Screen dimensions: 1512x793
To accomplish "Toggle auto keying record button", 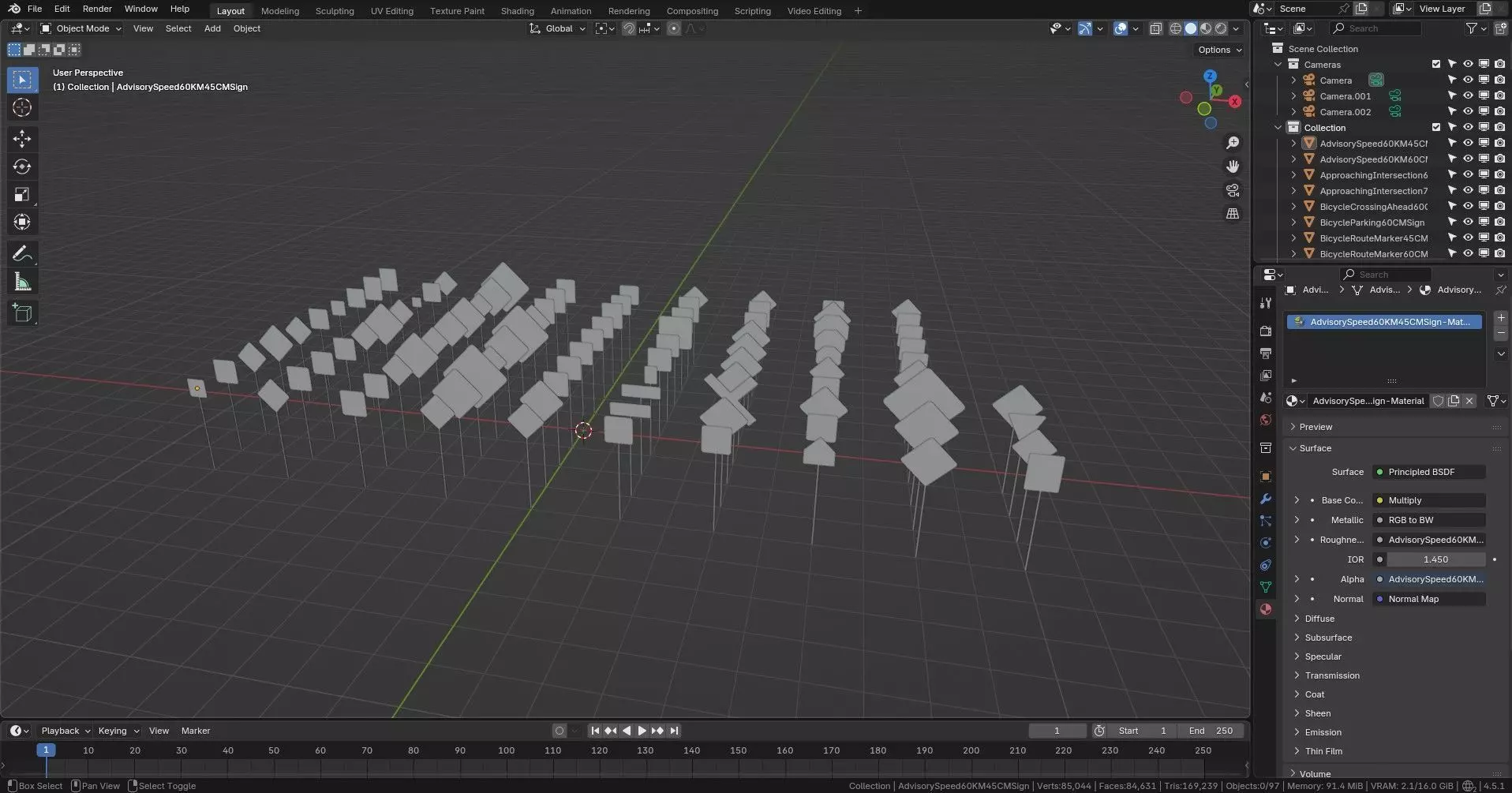I will point(560,731).
